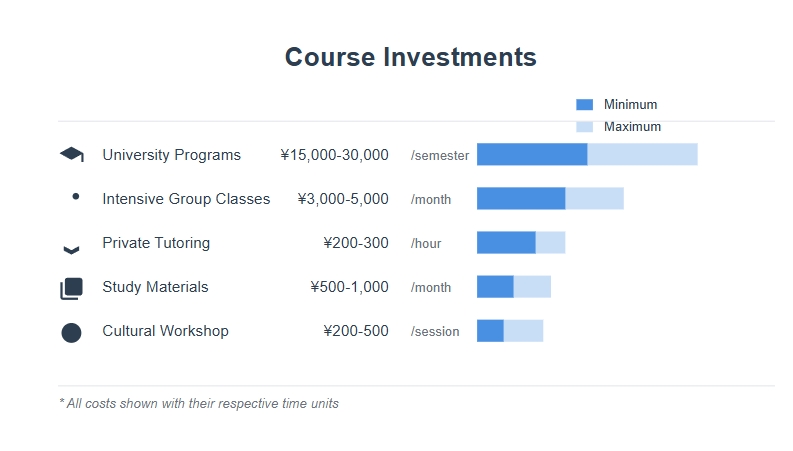Screen dimensions: 793x451
Task: Click the Intensive Group Classes maximum light bar
Action: coord(594,198)
